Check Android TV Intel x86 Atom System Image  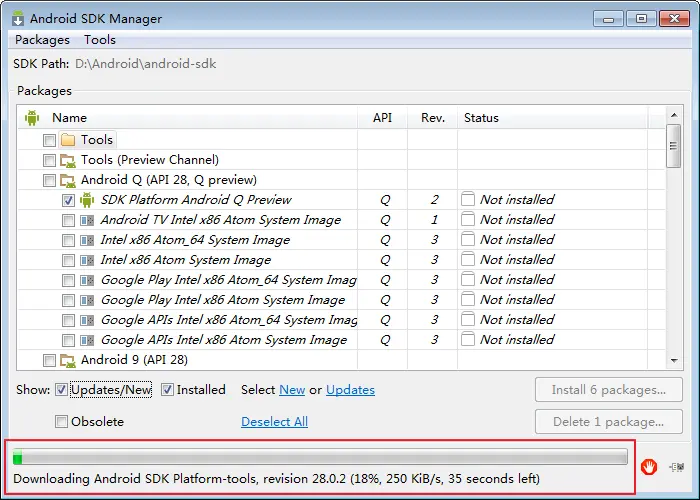68,220
